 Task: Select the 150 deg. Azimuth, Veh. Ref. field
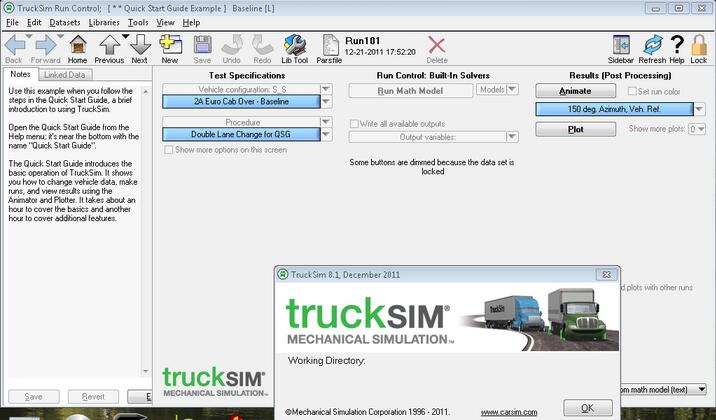(x=614, y=109)
